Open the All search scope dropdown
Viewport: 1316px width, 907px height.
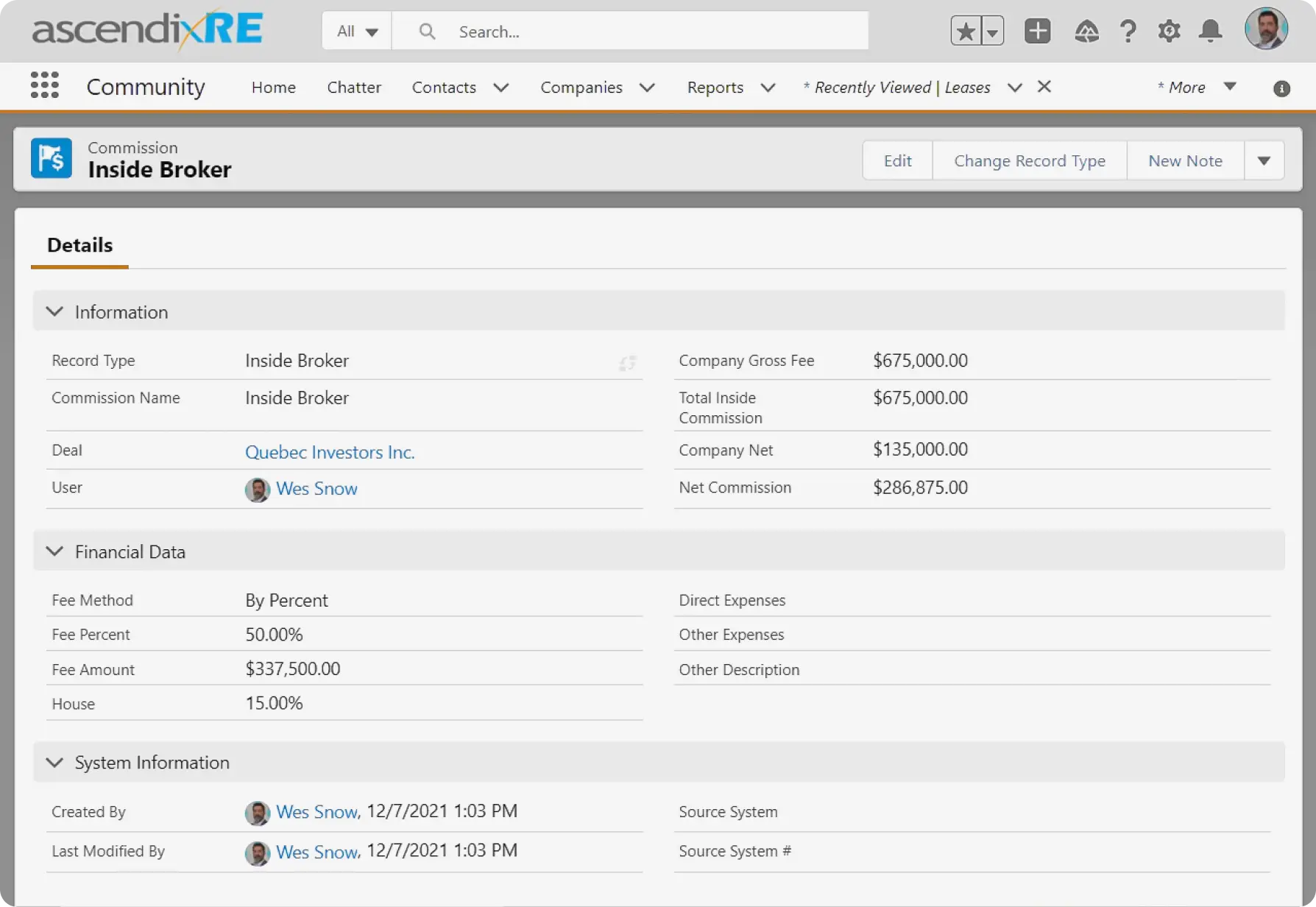click(x=357, y=31)
